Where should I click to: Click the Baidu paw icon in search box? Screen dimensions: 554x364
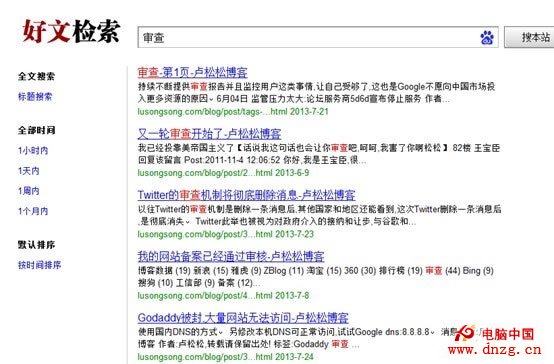point(487,37)
